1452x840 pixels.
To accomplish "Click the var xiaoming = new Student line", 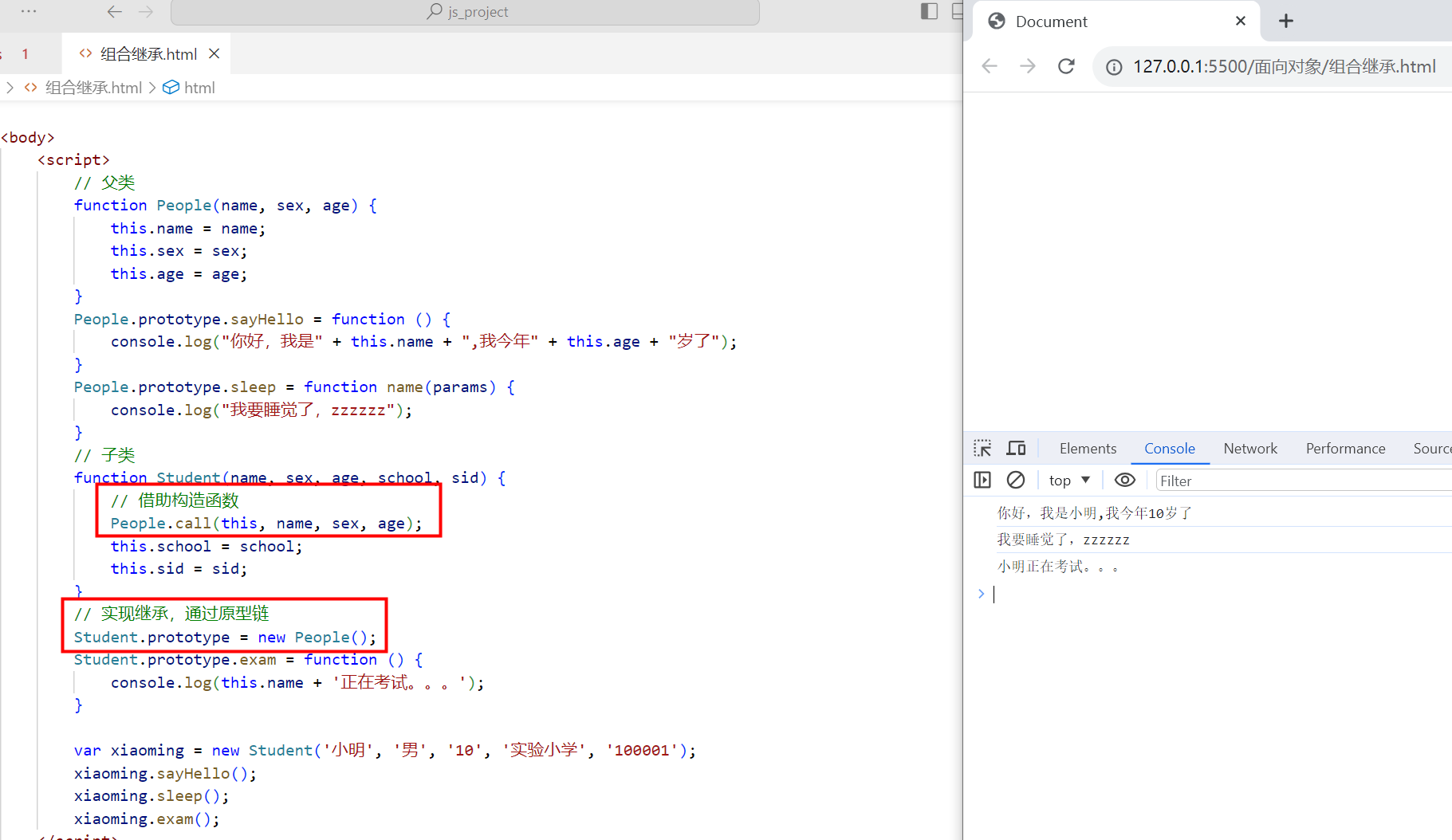I will [x=385, y=751].
